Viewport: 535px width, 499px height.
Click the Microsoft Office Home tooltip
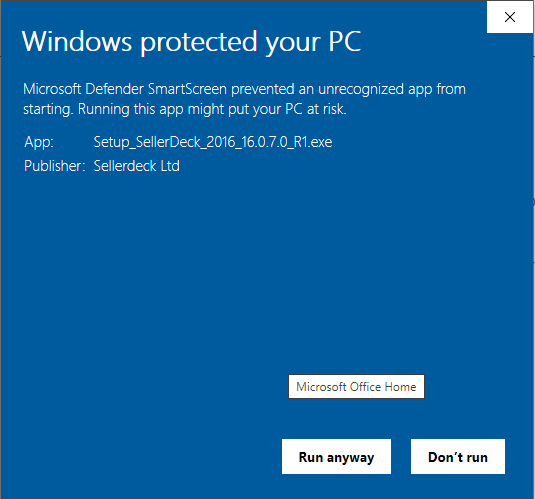[356, 386]
